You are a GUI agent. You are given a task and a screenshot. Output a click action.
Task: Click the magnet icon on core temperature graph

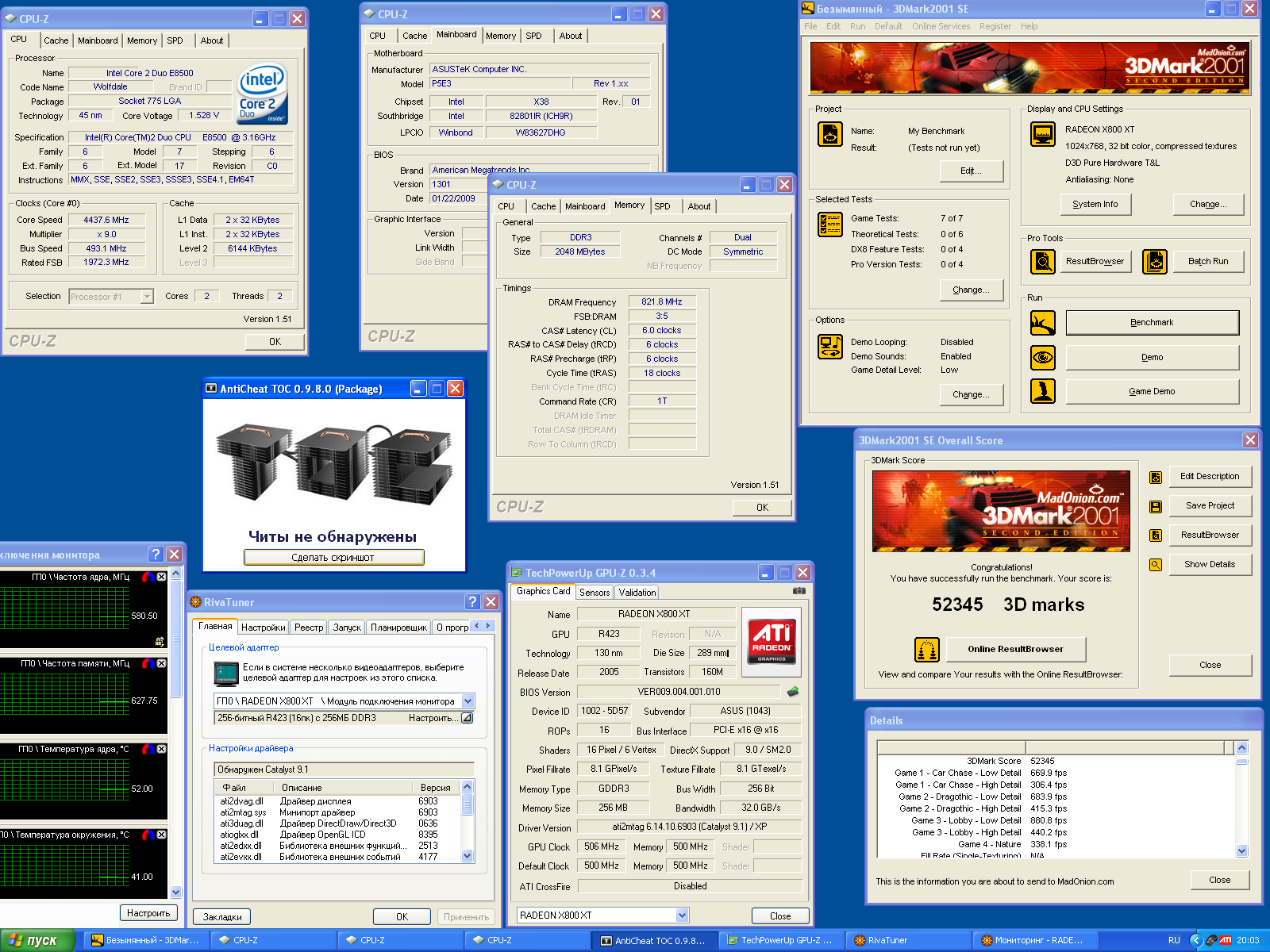click(148, 749)
